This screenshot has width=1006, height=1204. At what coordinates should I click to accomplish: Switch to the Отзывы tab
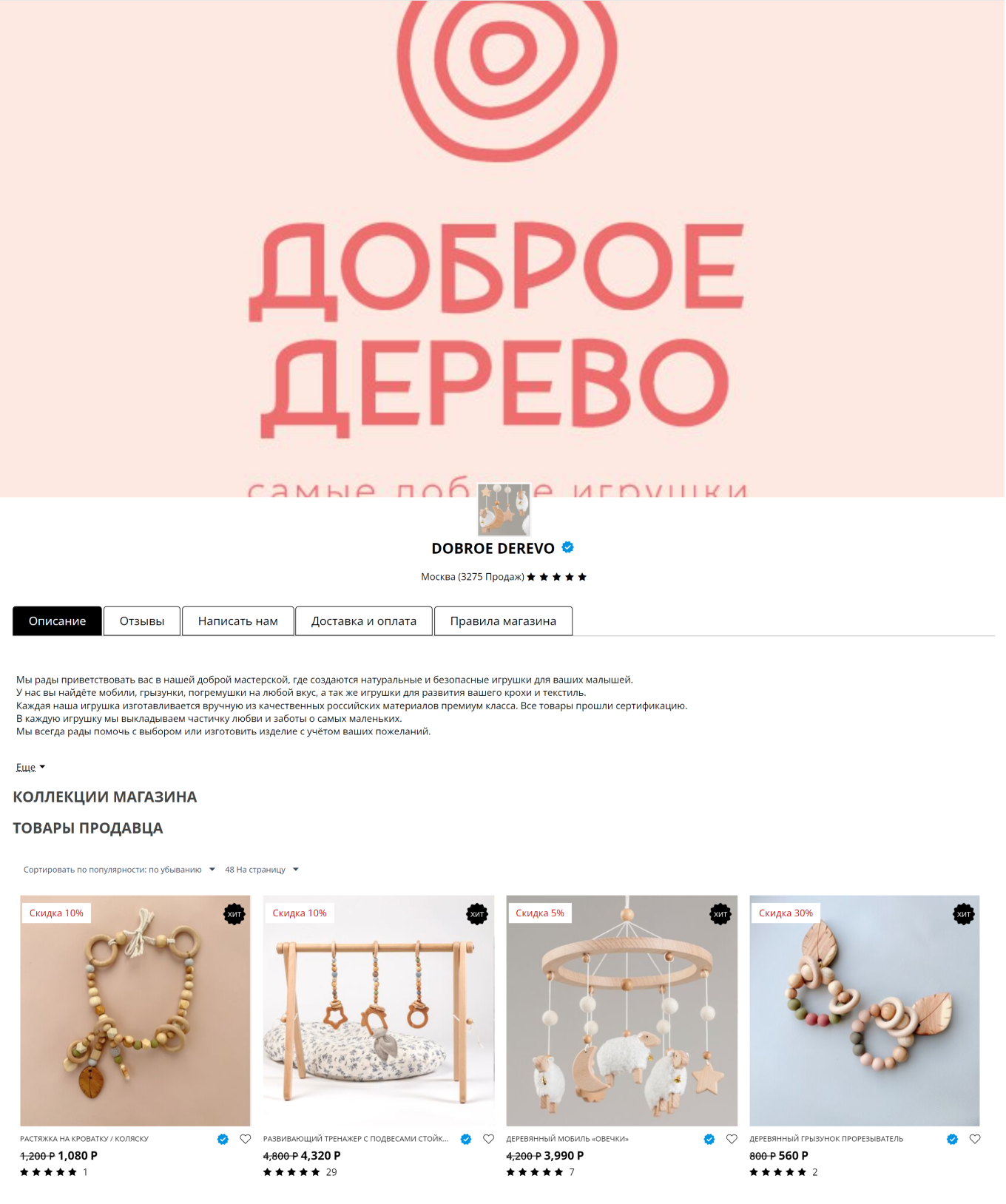click(142, 621)
